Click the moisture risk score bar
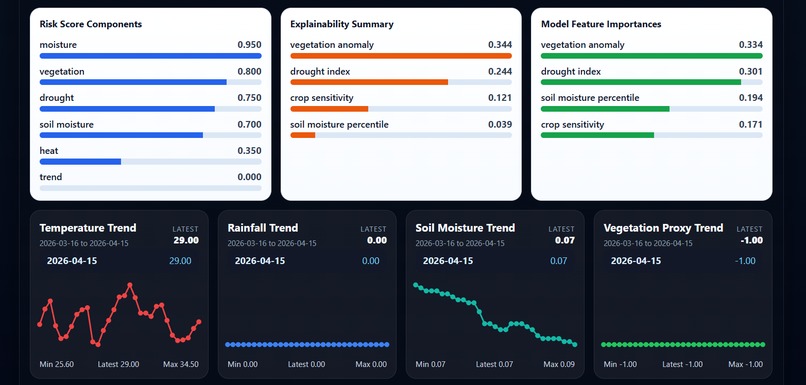The image size is (806, 385). tap(150, 56)
